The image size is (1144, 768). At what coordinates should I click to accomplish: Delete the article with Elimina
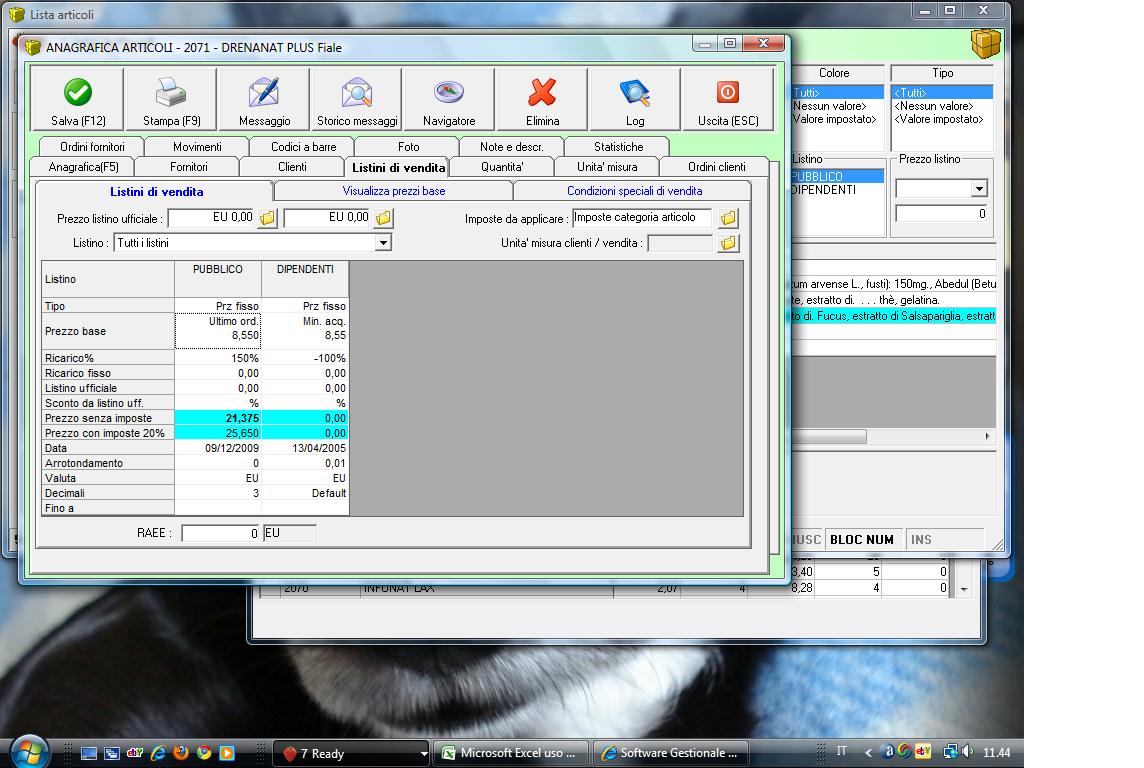pos(542,100)
